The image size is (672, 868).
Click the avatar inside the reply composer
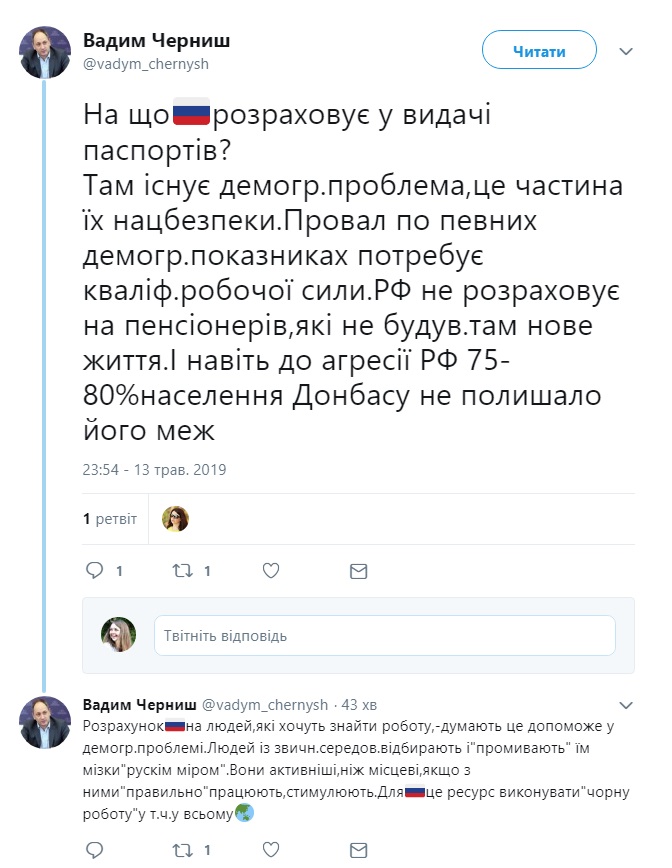pyautogui.click(x=117, y=636)
